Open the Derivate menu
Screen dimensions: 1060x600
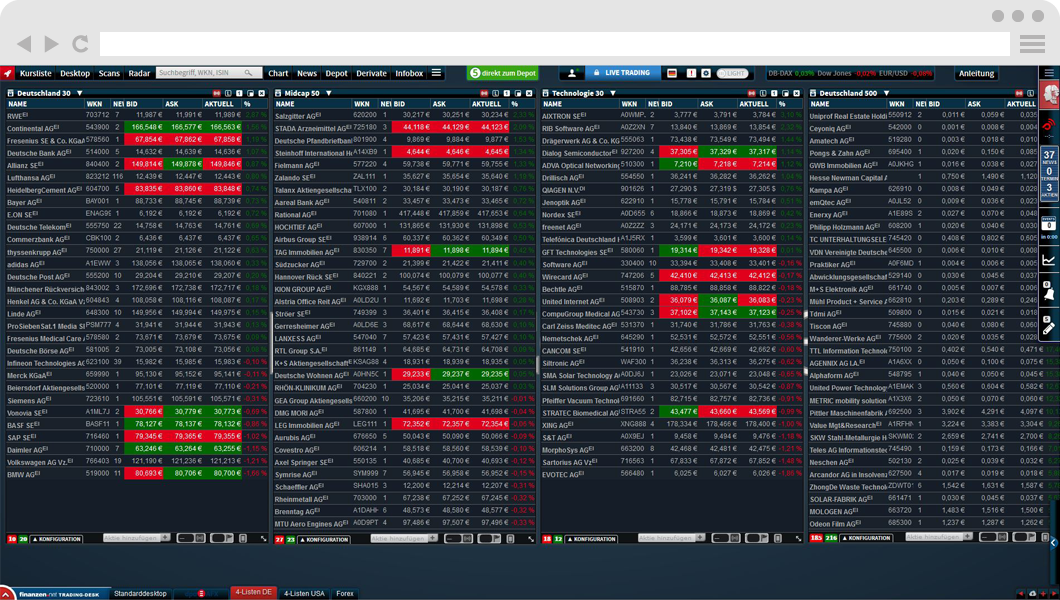tap(371, 73)
